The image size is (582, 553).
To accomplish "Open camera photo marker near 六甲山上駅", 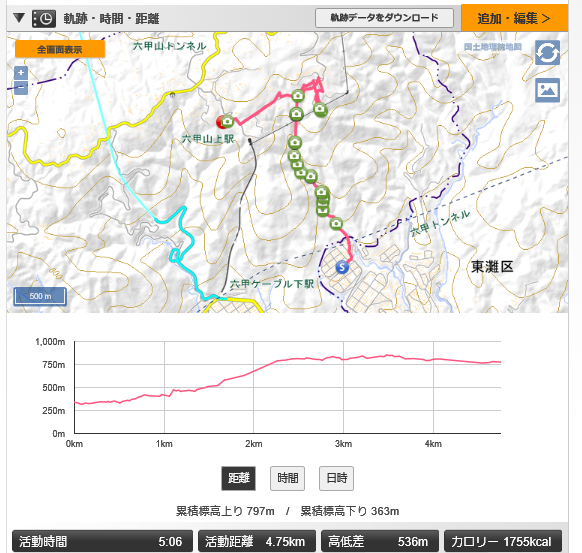I will coord(227,121).
